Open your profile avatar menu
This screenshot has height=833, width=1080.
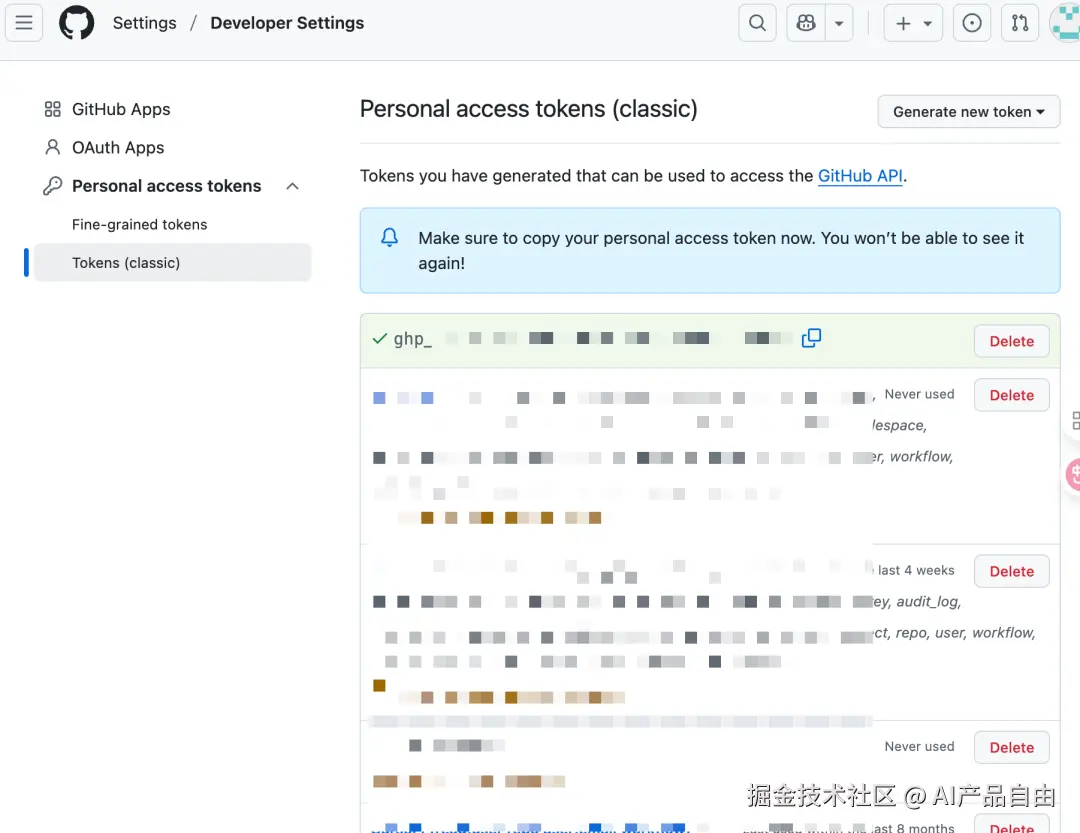[x=1063, y=22]
